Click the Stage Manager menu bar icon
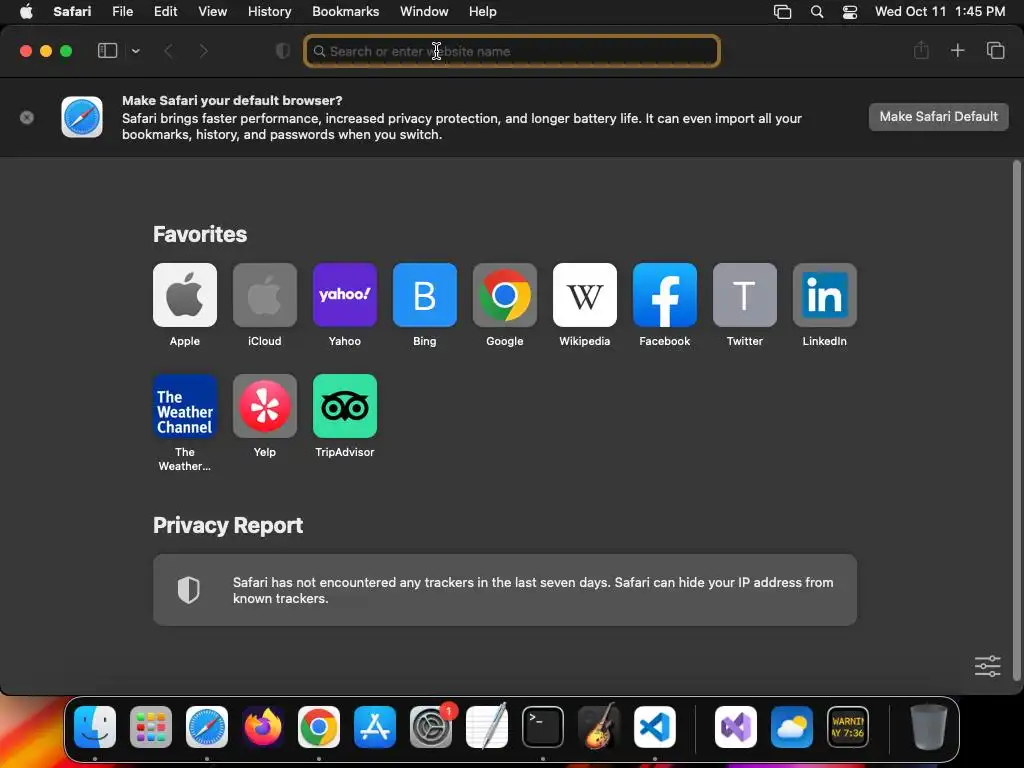The image size is (1024, 768). [782, 12]
